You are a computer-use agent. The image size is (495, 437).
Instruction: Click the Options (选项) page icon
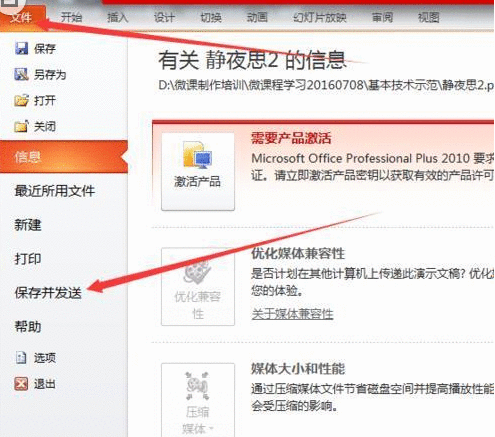coord(21,357)
